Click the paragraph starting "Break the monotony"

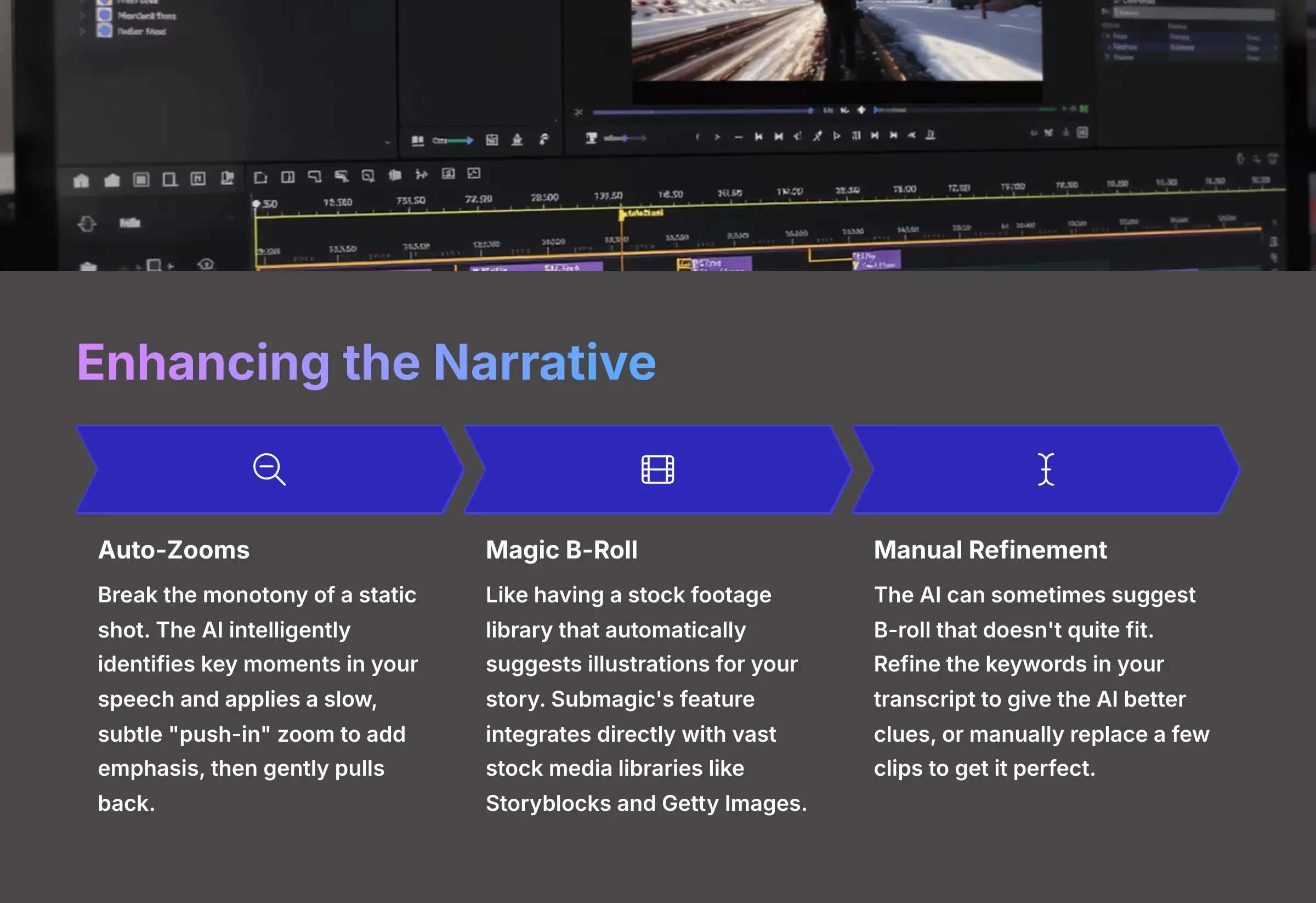tap(258, 699)
